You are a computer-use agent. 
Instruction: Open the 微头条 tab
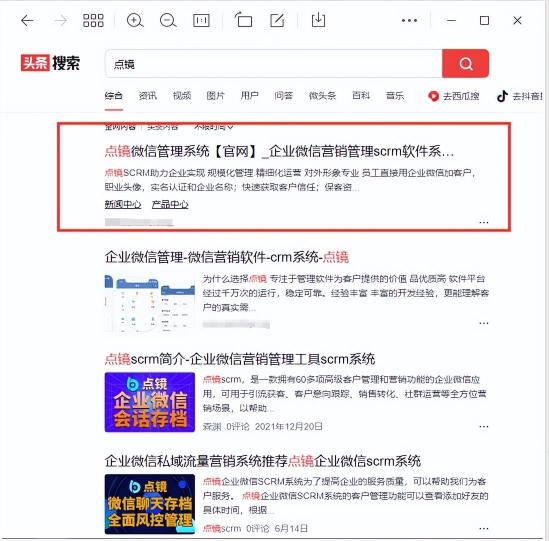[x=322, y=96]
